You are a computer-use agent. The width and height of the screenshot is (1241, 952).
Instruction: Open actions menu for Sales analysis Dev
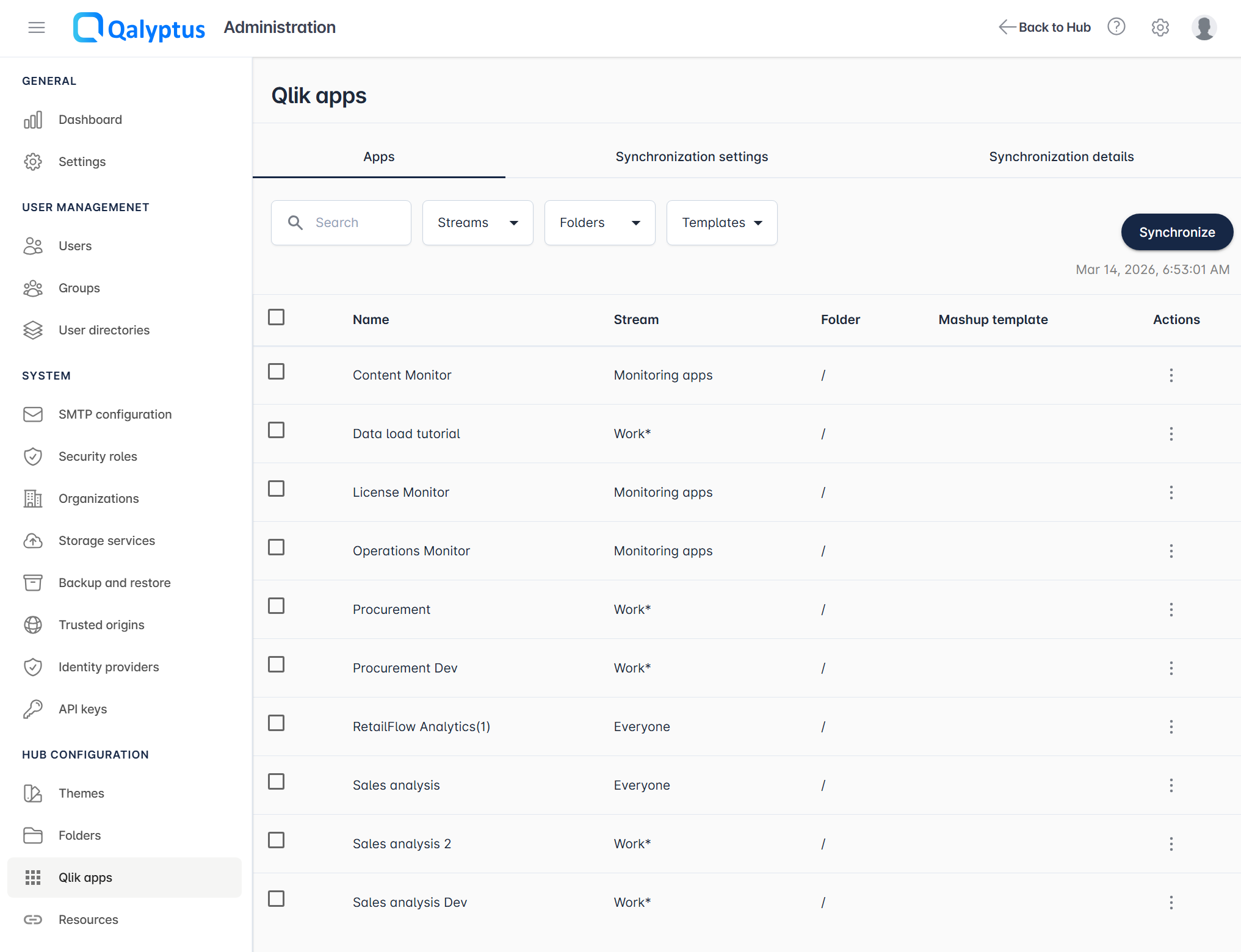tap(1171, 903)
